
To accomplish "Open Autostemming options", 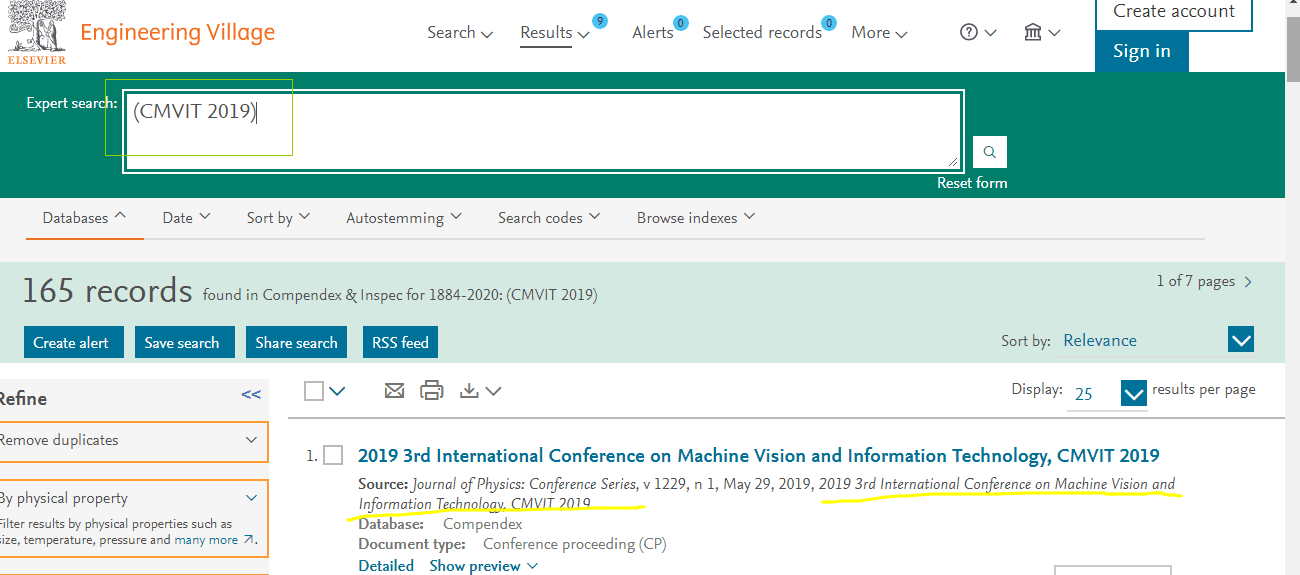I will tap(404, 218).
